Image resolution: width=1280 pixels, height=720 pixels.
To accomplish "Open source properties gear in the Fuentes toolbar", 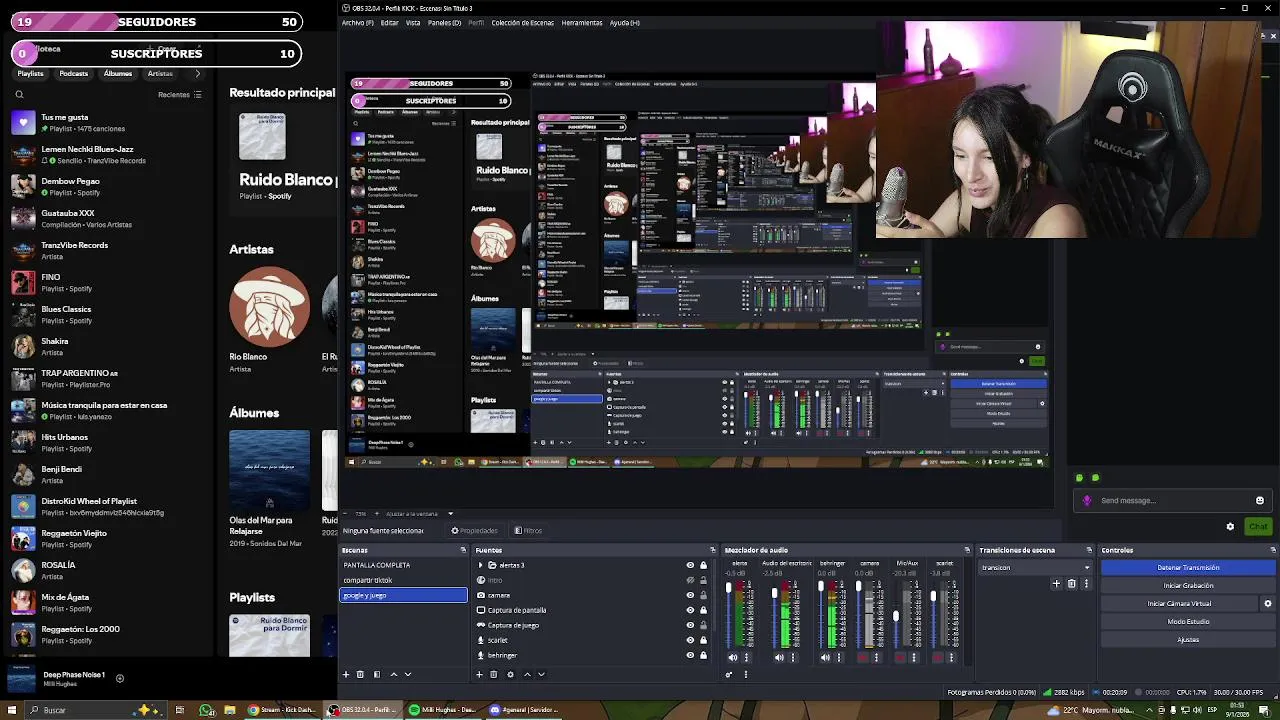I will coord(510,674).
